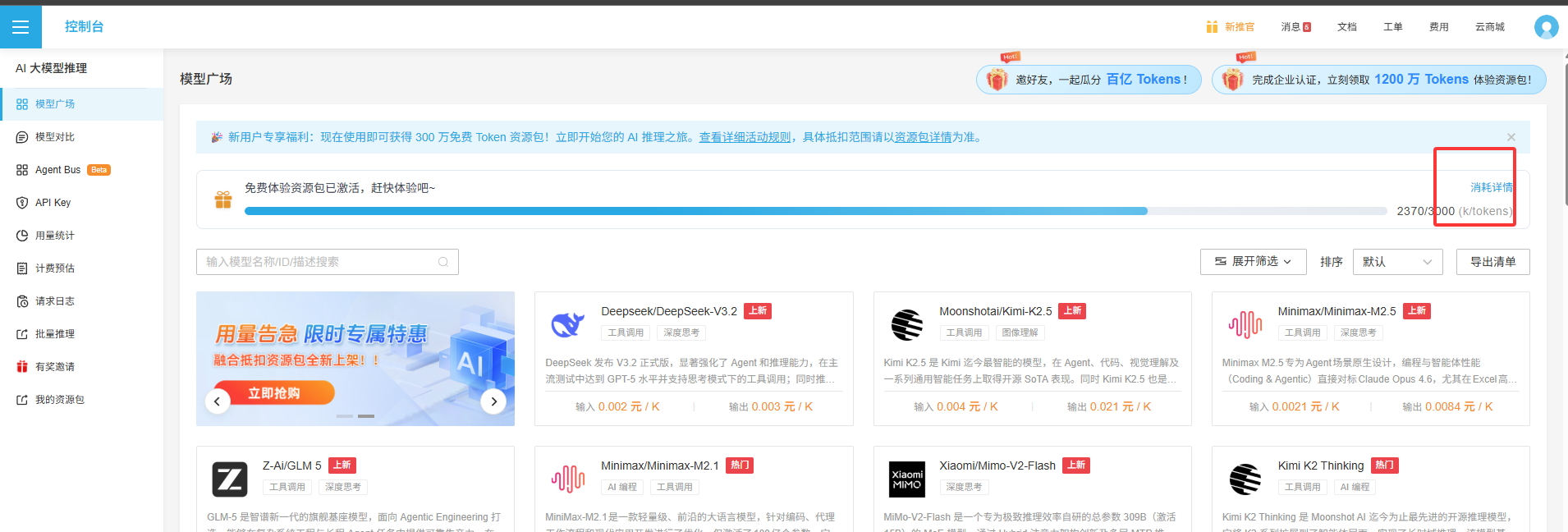1568x532 pixels.
Task: Open the Kimi K2 Thinking model card title
Action: (1321, 465)
